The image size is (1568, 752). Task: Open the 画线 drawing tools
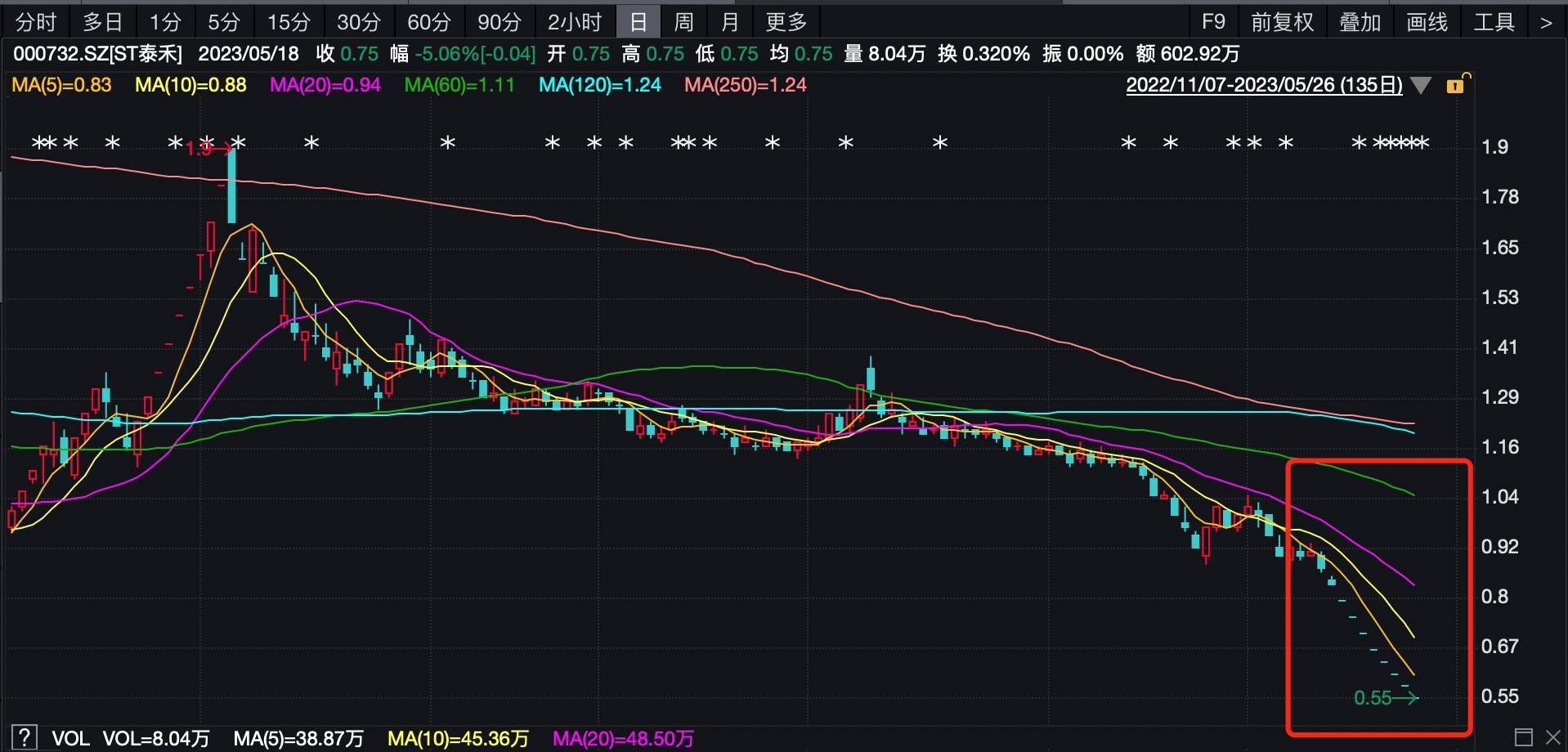pyautogui.click(x=1427, y=22)
